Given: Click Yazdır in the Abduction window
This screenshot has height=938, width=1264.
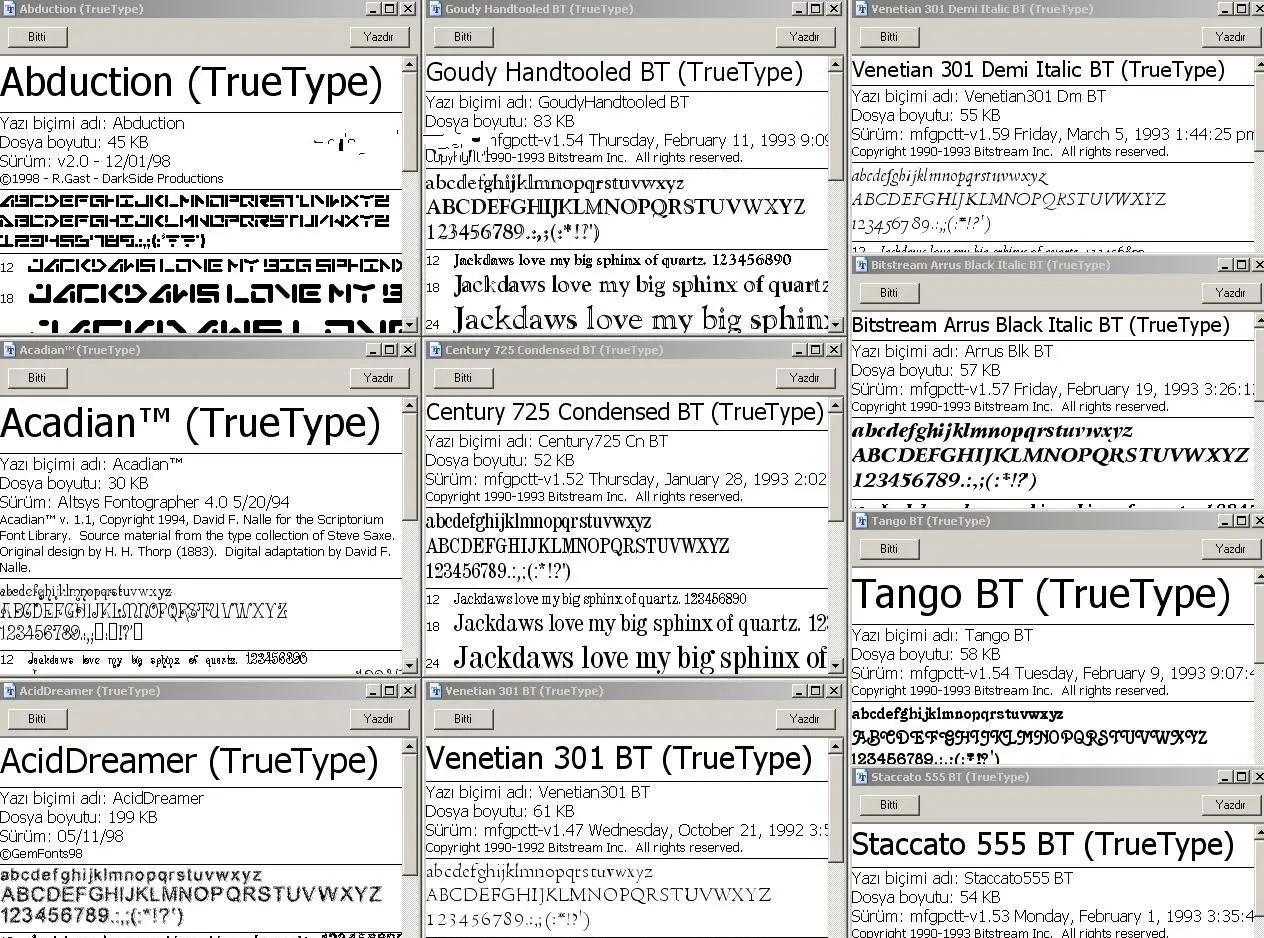Looking at the screenshot, I should click(379, 37).
